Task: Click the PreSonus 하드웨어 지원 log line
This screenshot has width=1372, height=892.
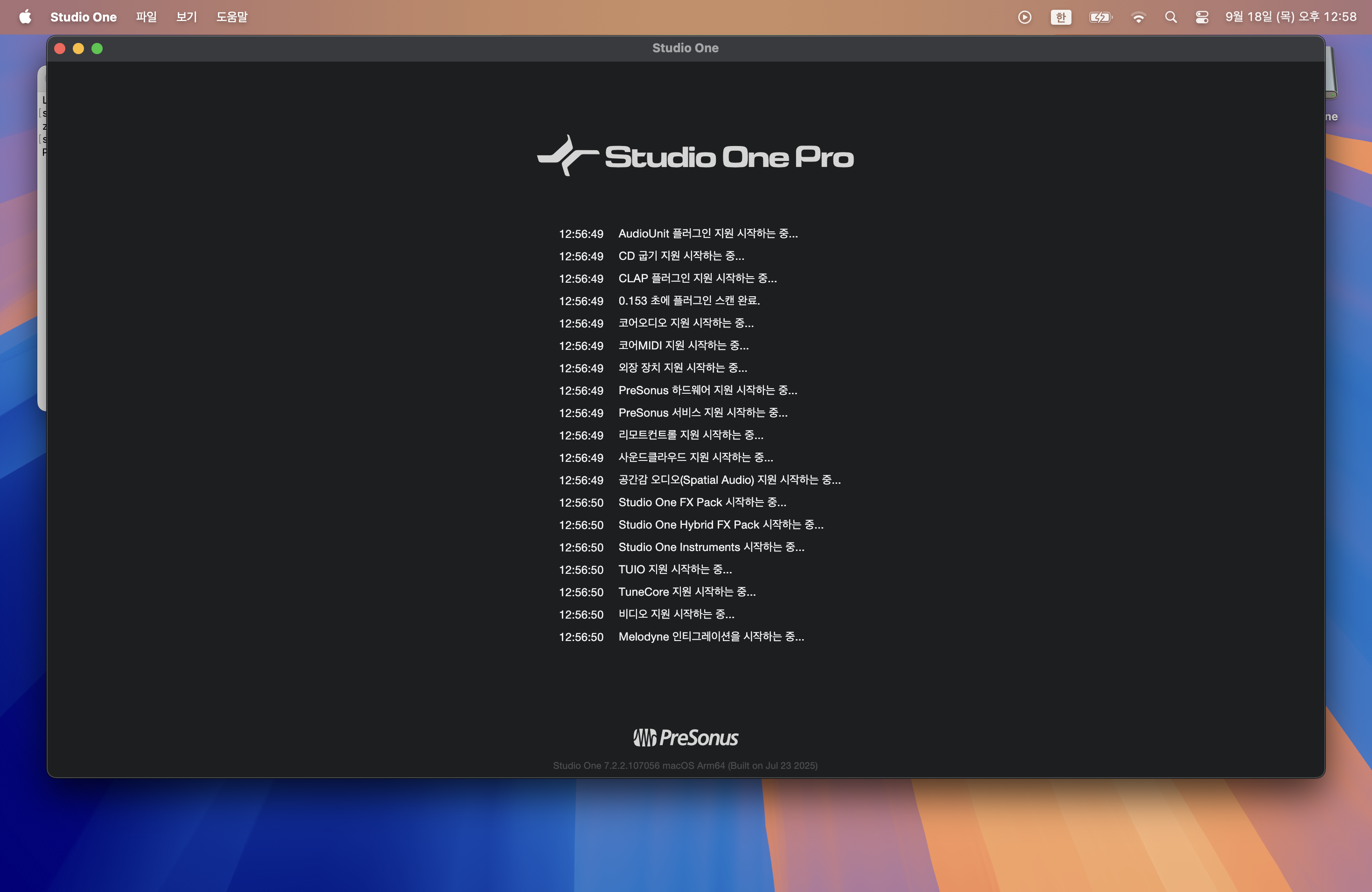Action: coord(678,390)
